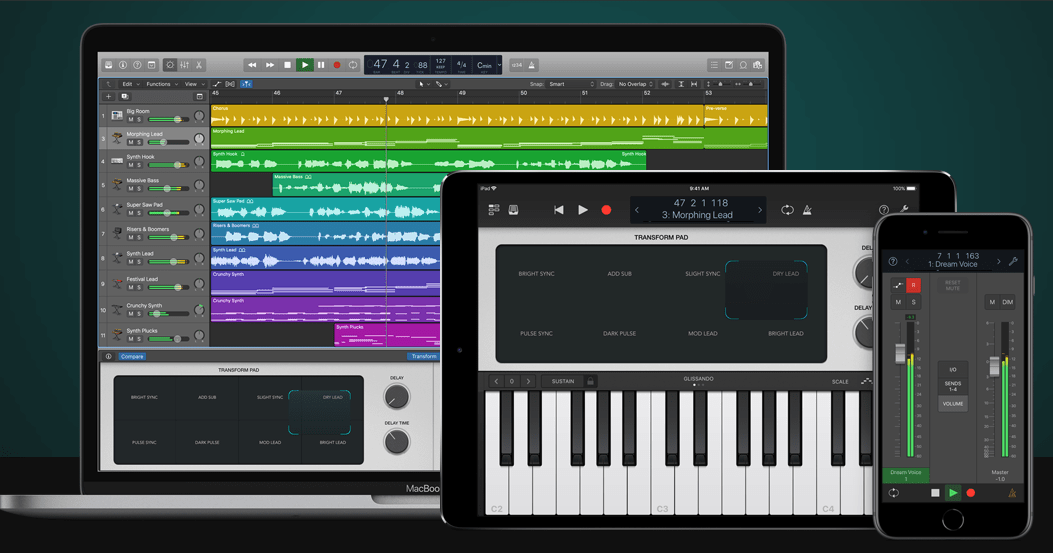Mute the Morphing Lead track
Screen dimensions: 1053x553
[131, 142]
